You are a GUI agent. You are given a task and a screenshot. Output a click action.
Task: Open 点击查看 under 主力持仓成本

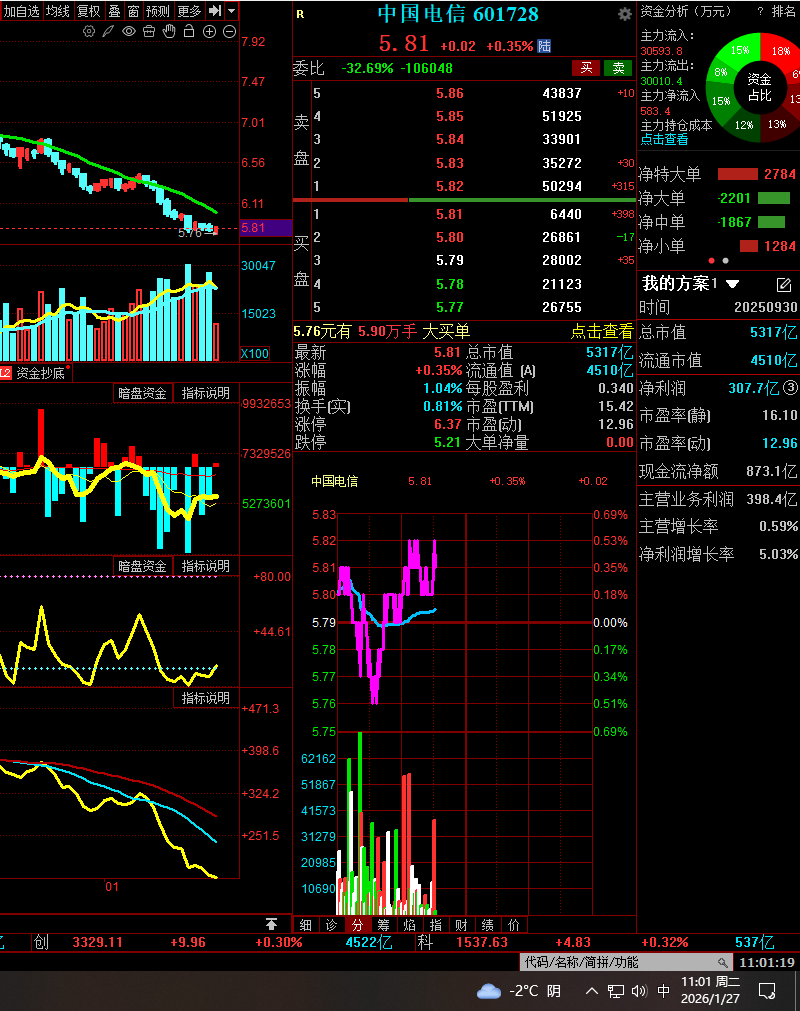coord(664,139)
